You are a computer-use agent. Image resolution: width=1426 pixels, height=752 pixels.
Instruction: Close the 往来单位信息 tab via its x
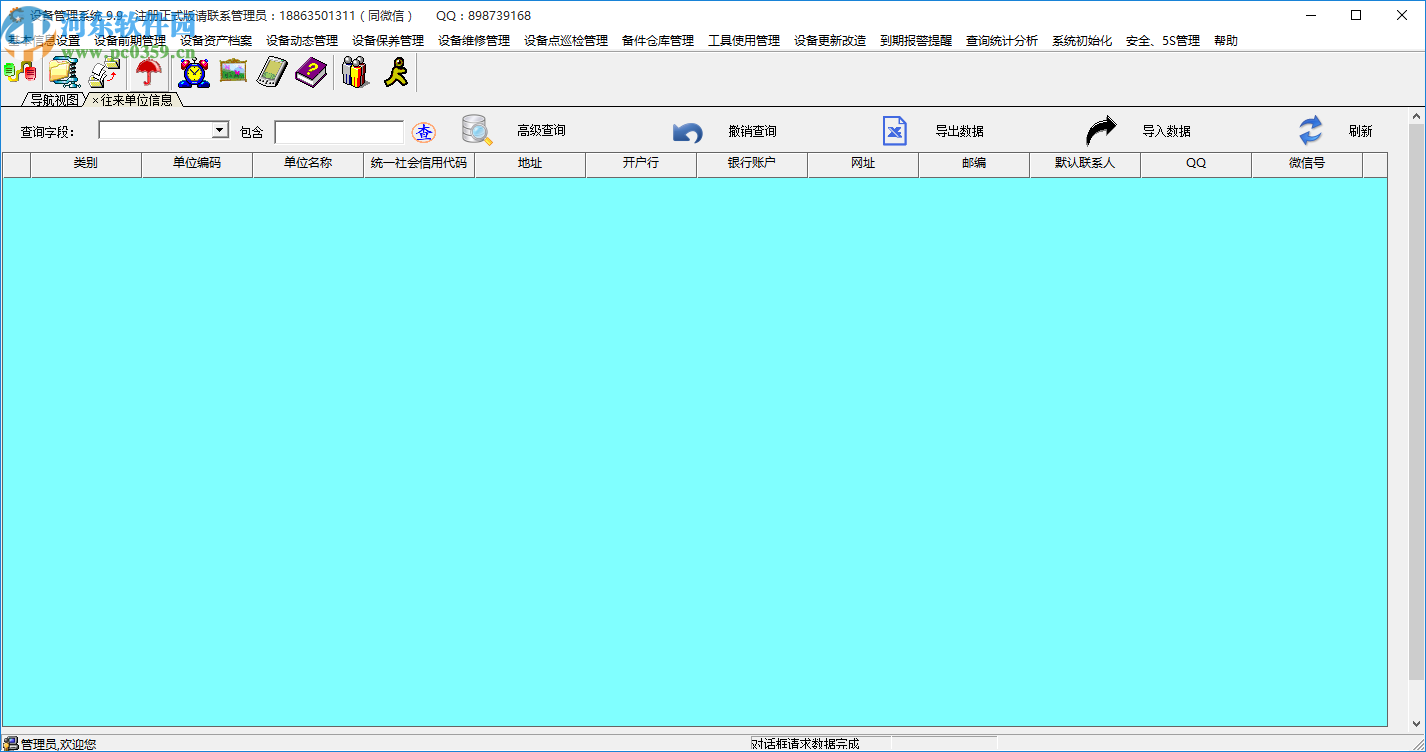point(96,100)
